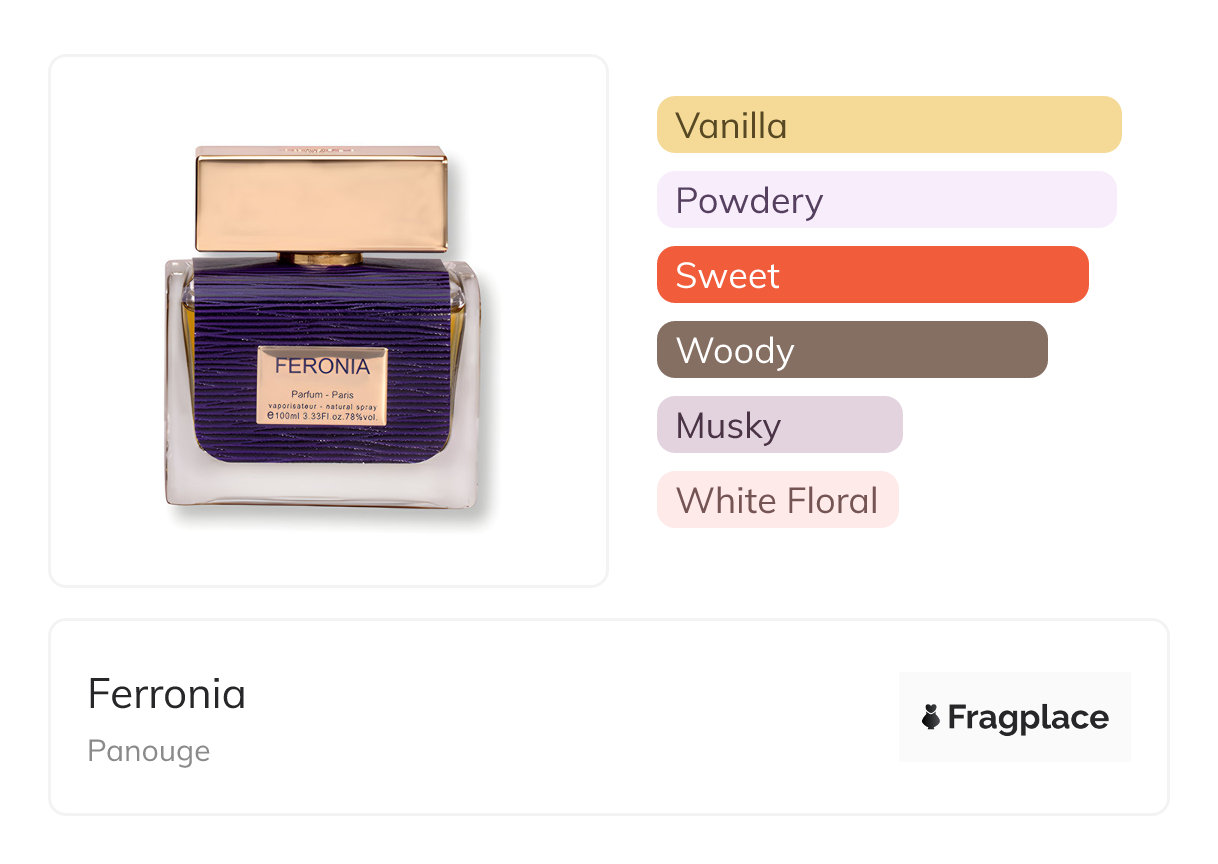This screenshot has height=864, width=1218.
Task: Select the Powdery accord bar
Action: click(886, 200)
